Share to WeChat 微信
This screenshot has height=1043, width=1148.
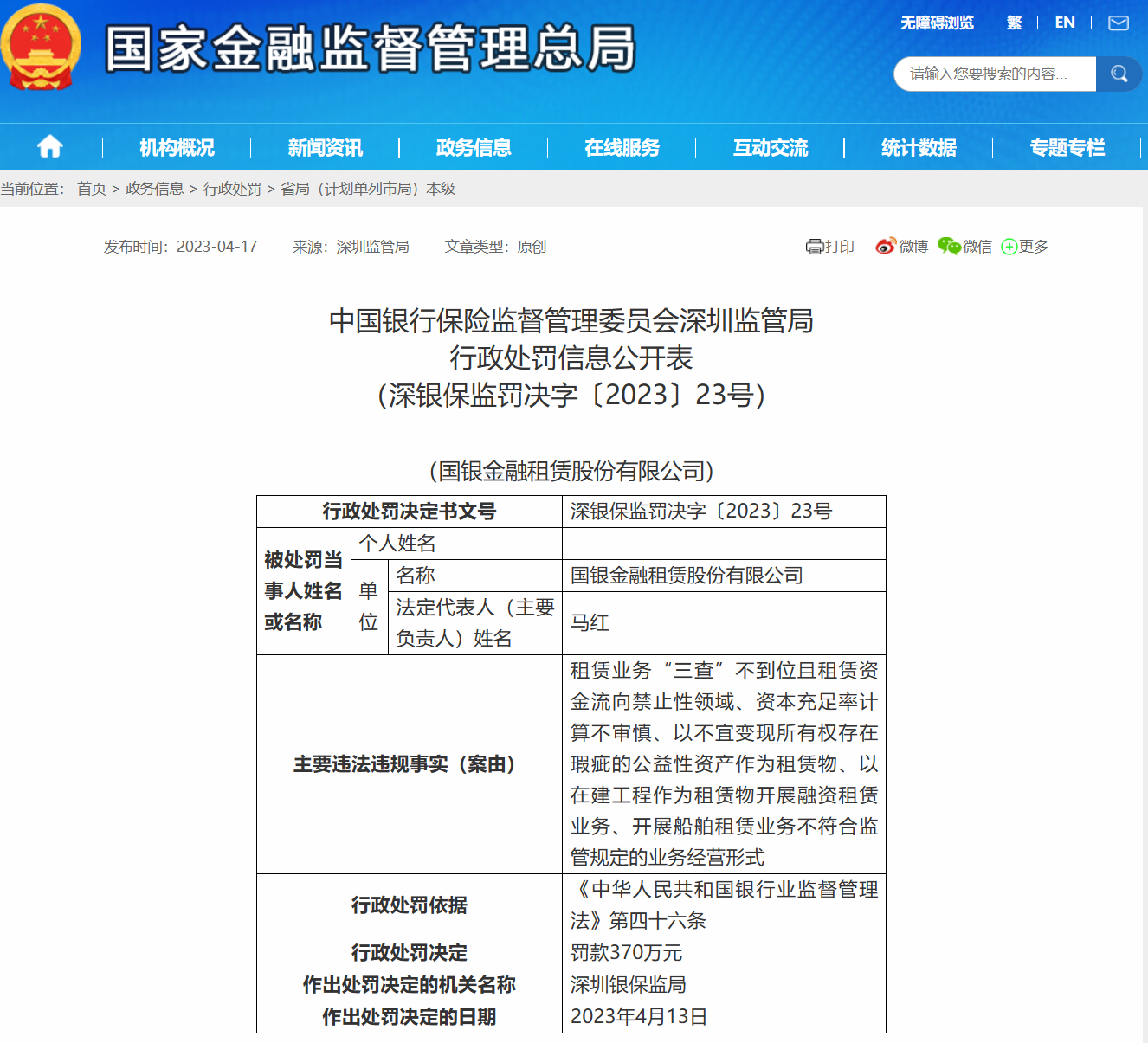[964, 247]
